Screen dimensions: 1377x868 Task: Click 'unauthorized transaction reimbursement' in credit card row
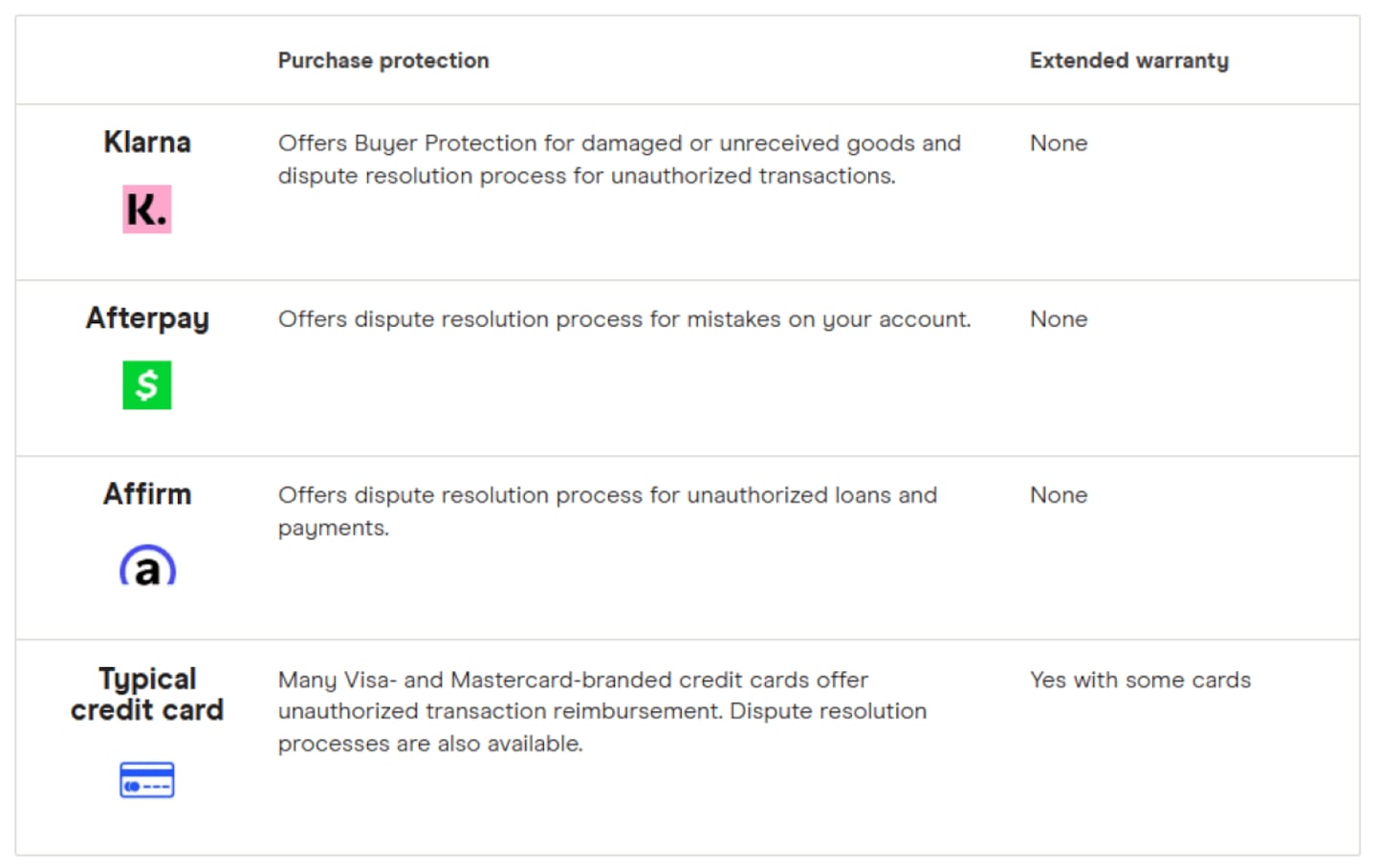pyautogui.click(x=500, y=711)
